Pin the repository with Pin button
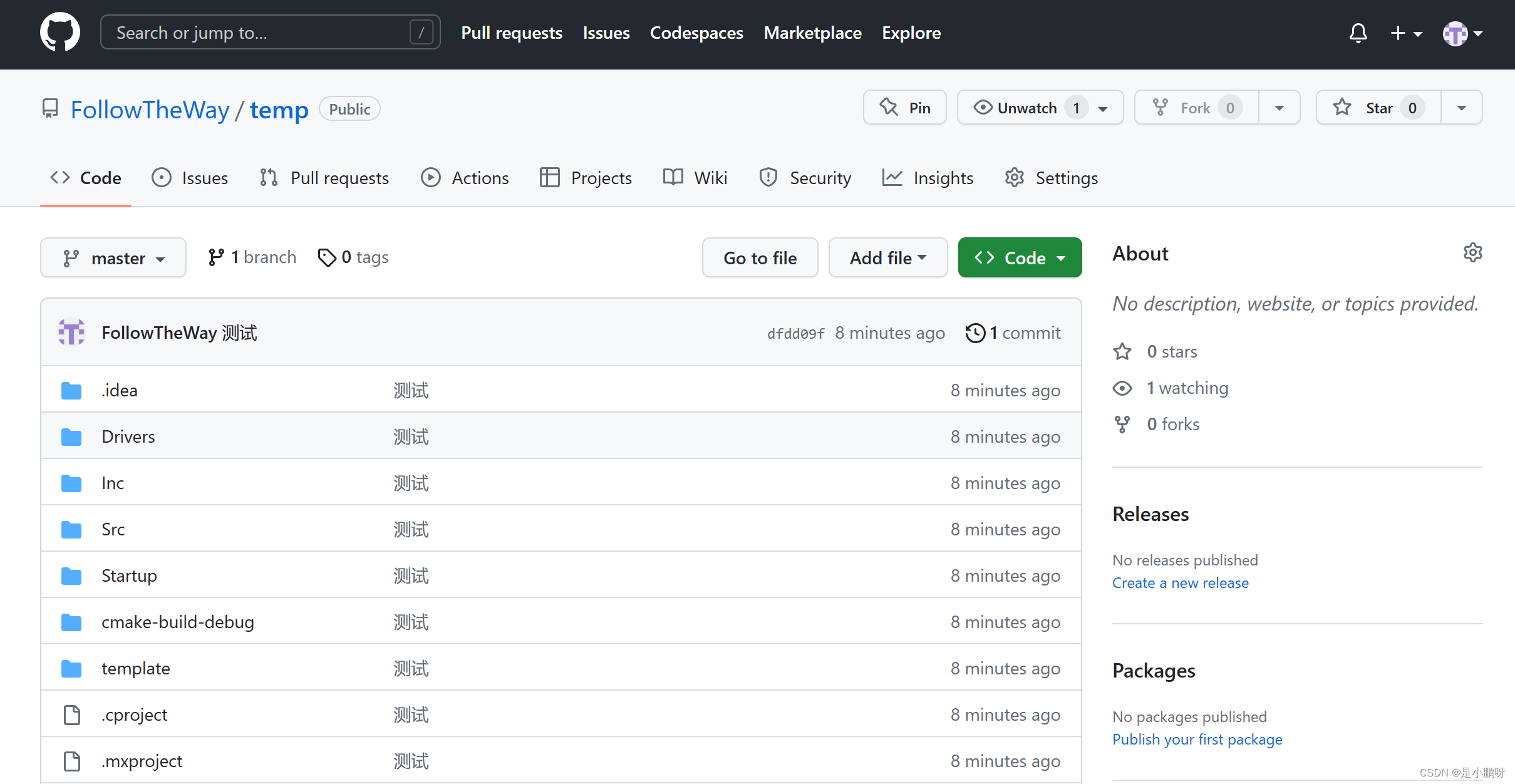Viewport: 1515px width, 784px height. click(x=905, y=108)
